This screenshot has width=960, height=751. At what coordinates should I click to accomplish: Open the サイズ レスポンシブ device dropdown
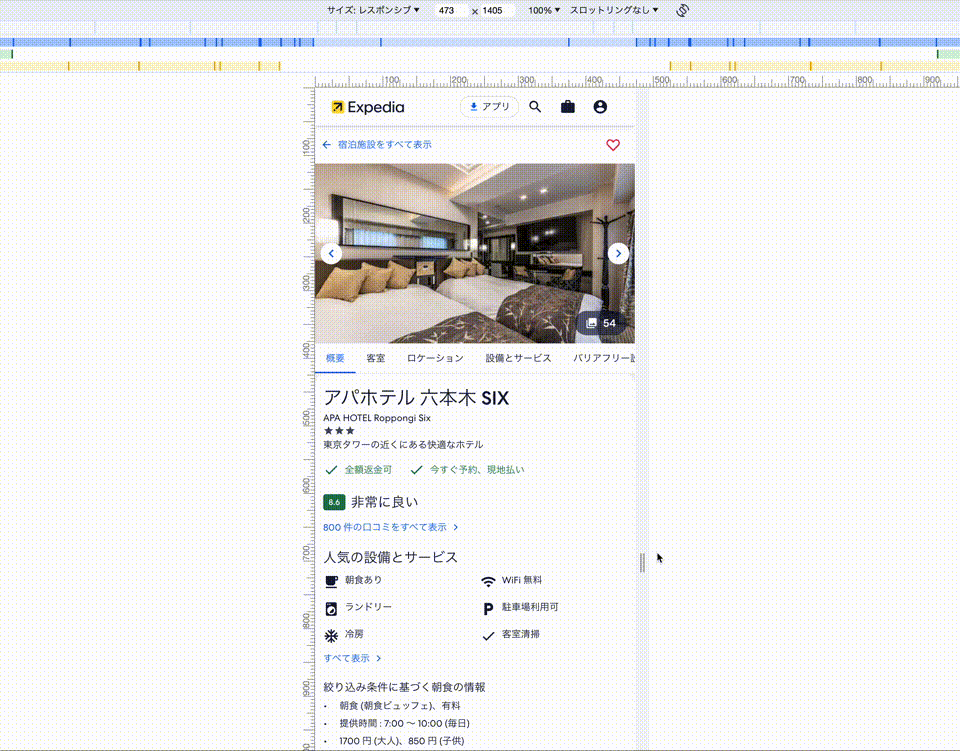click(x=375, y=10)
